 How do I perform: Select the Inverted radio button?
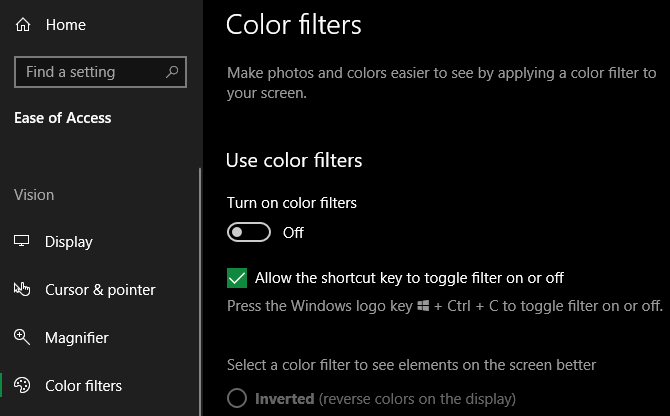tap(237, 399)
